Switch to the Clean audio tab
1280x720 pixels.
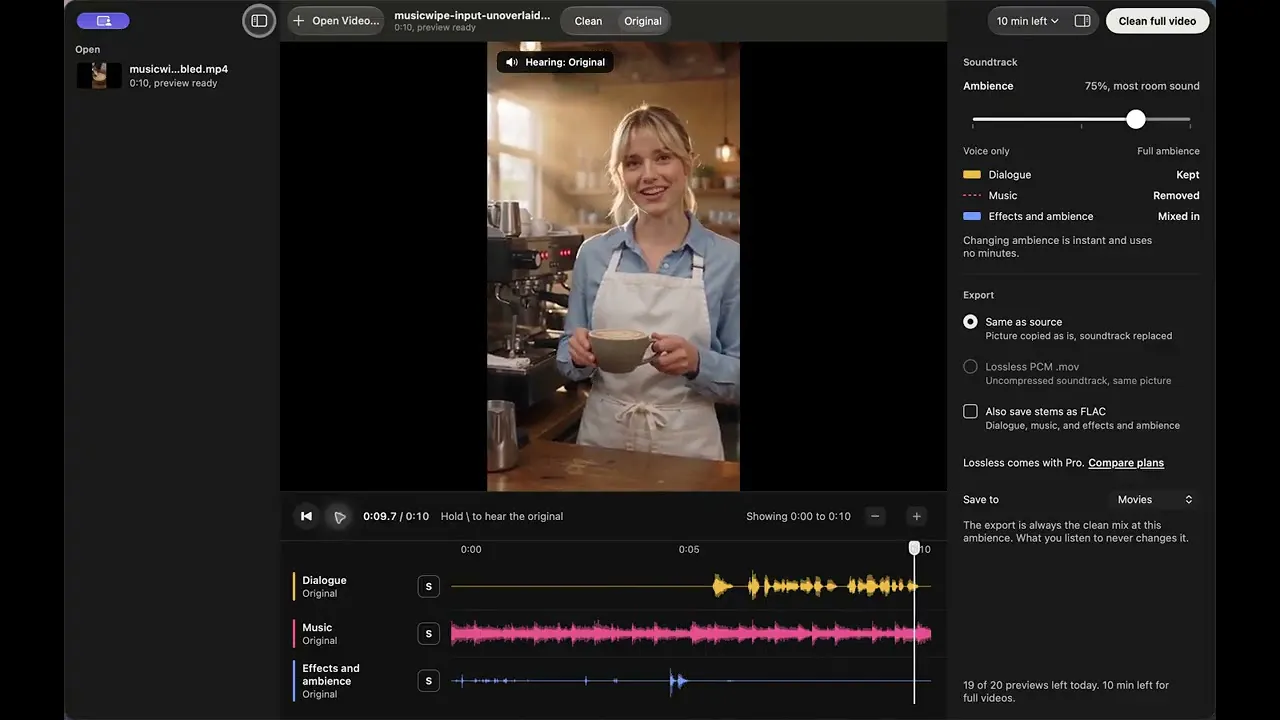(588, 21)
